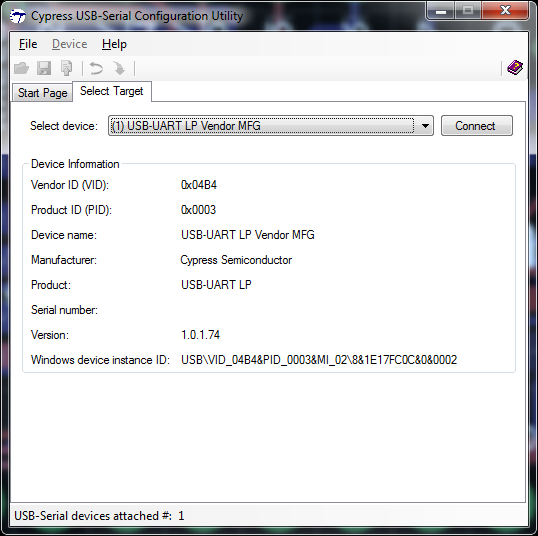Close the Cypress USB-Serial Configuration Utility window
The image size is (538, 536).
click(505, 11)
